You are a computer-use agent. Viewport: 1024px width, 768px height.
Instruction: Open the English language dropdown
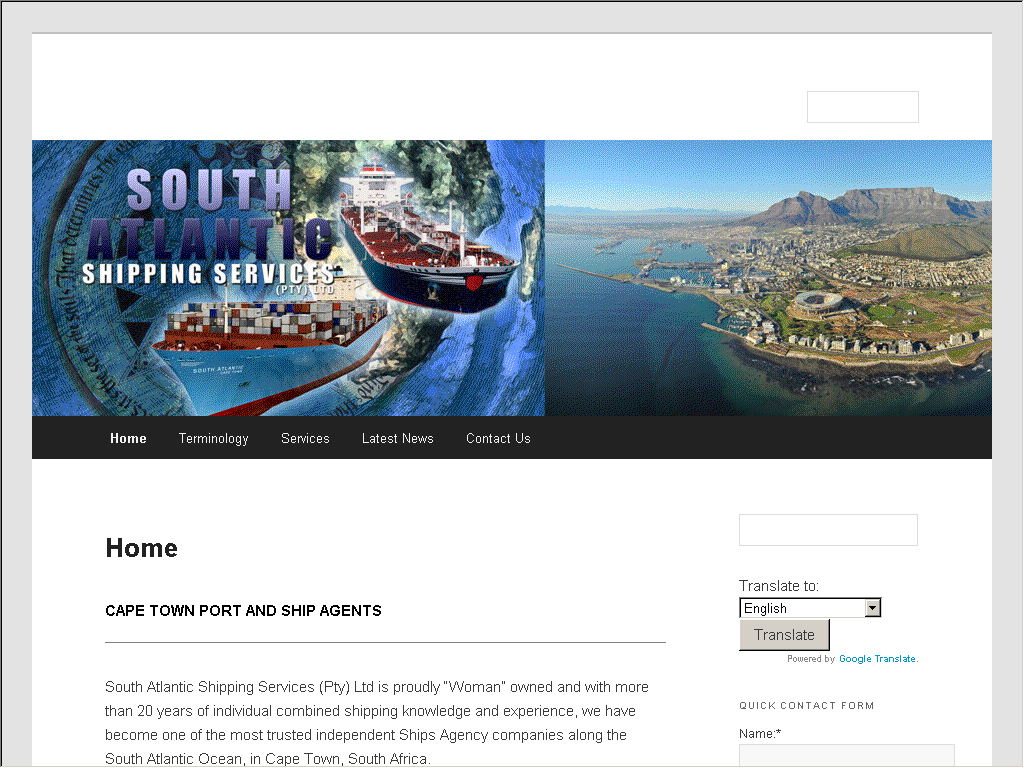click(810, 608)
